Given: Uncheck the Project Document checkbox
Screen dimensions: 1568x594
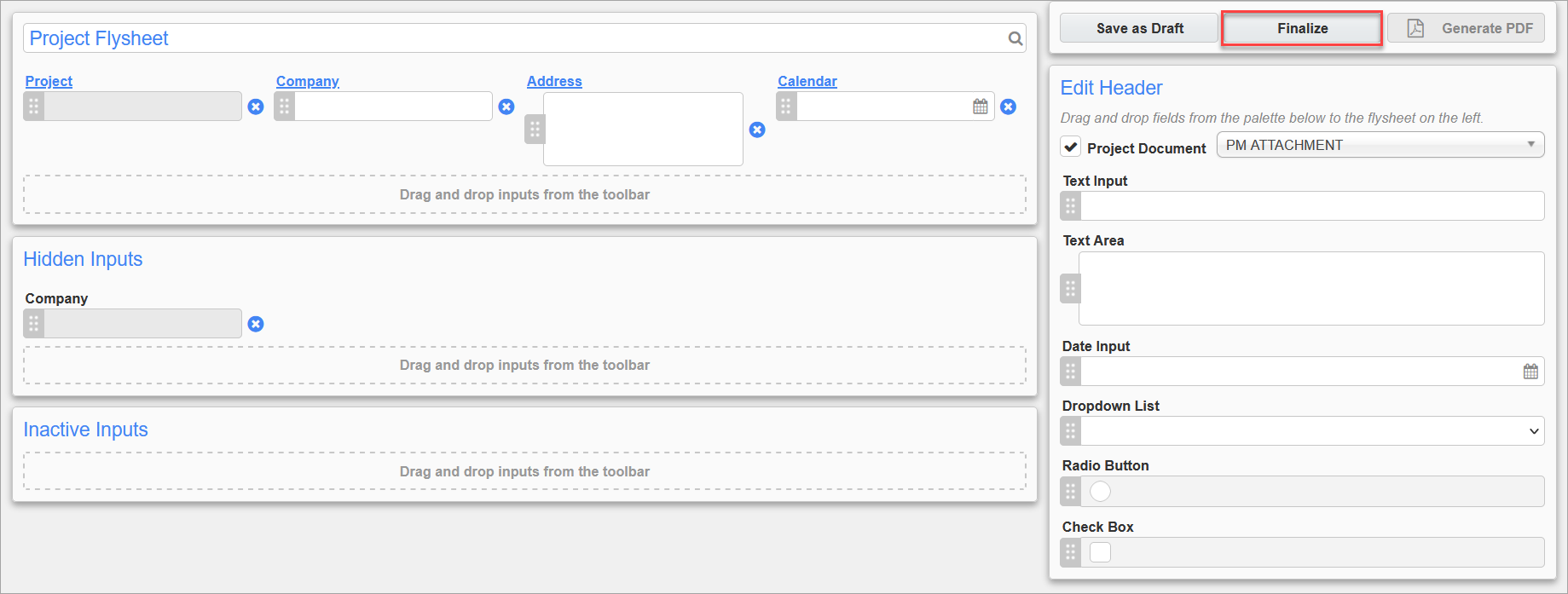Looking at the screenshot, I should (x=1071, y=147).
